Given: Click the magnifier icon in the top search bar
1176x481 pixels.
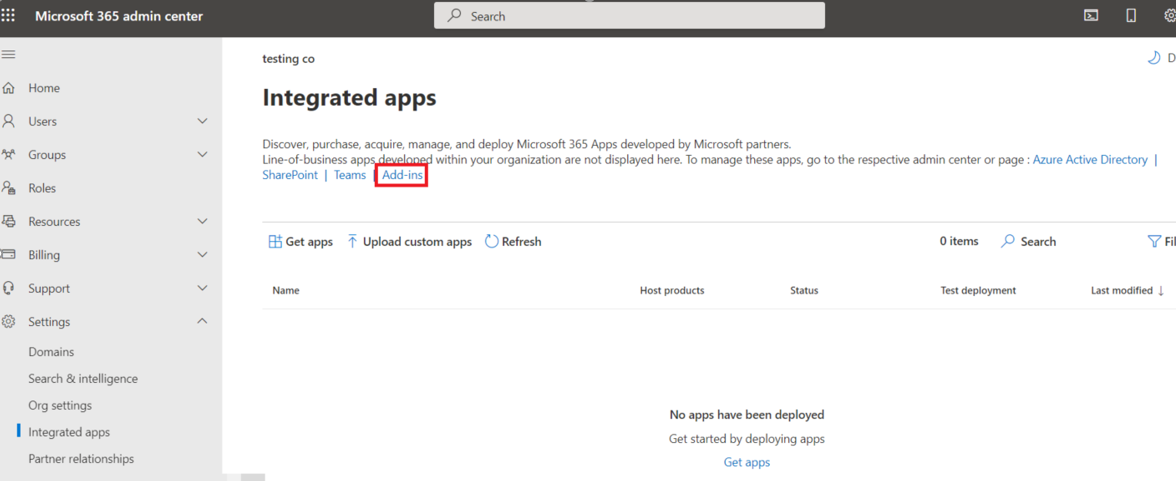Looking at the screenshot, I should pyautogui.click(x=454, y=16).
